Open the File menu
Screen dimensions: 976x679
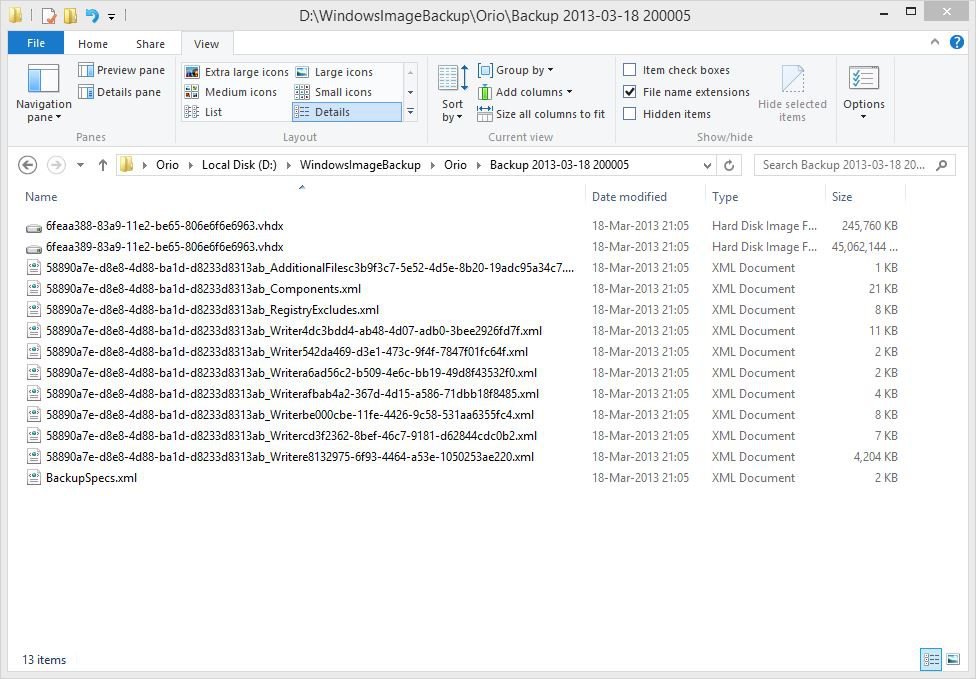click(36, 43)
